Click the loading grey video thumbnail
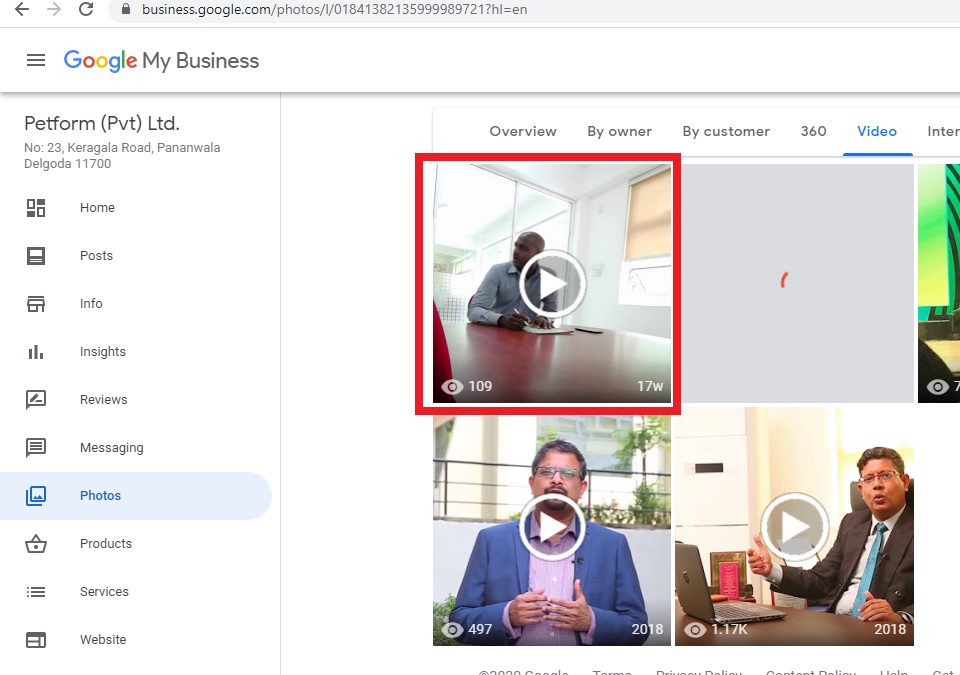 [795, 283]
